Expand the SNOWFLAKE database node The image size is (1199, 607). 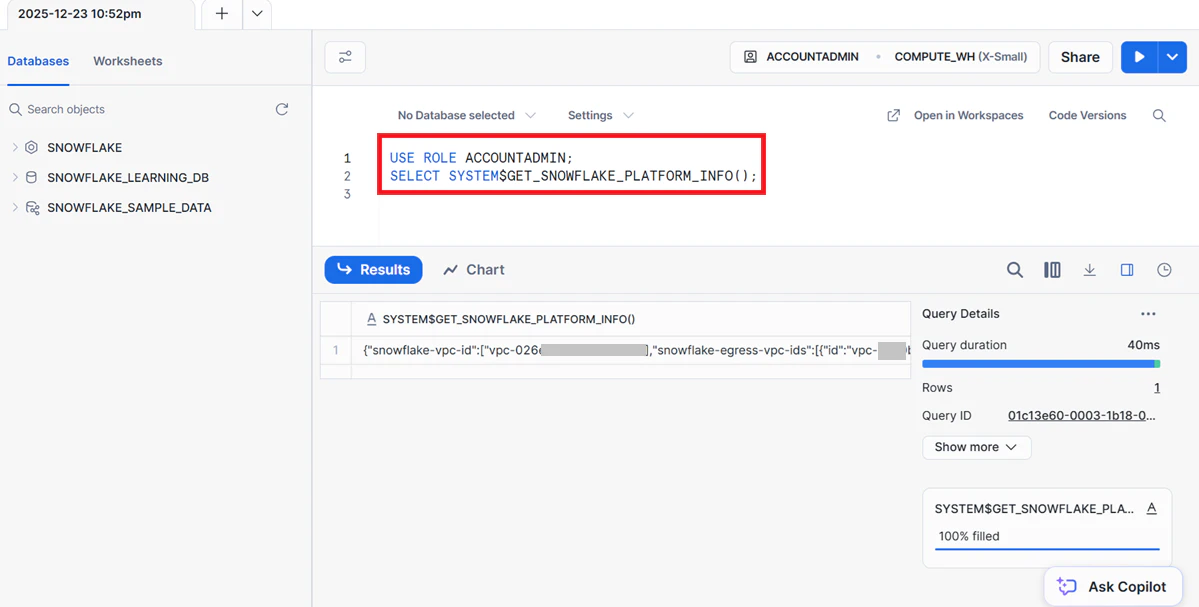point(15,148)
